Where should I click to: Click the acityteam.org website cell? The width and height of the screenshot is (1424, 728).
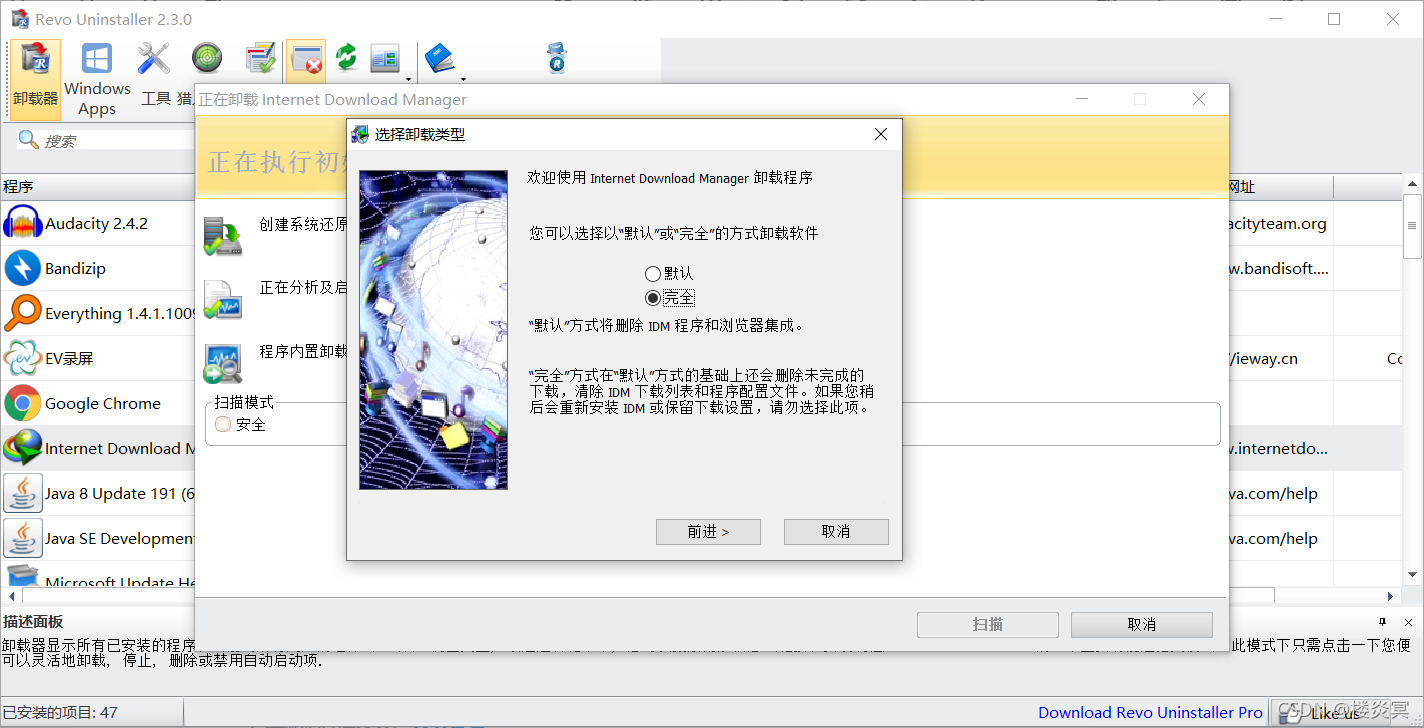click(x=1280, y=224)
